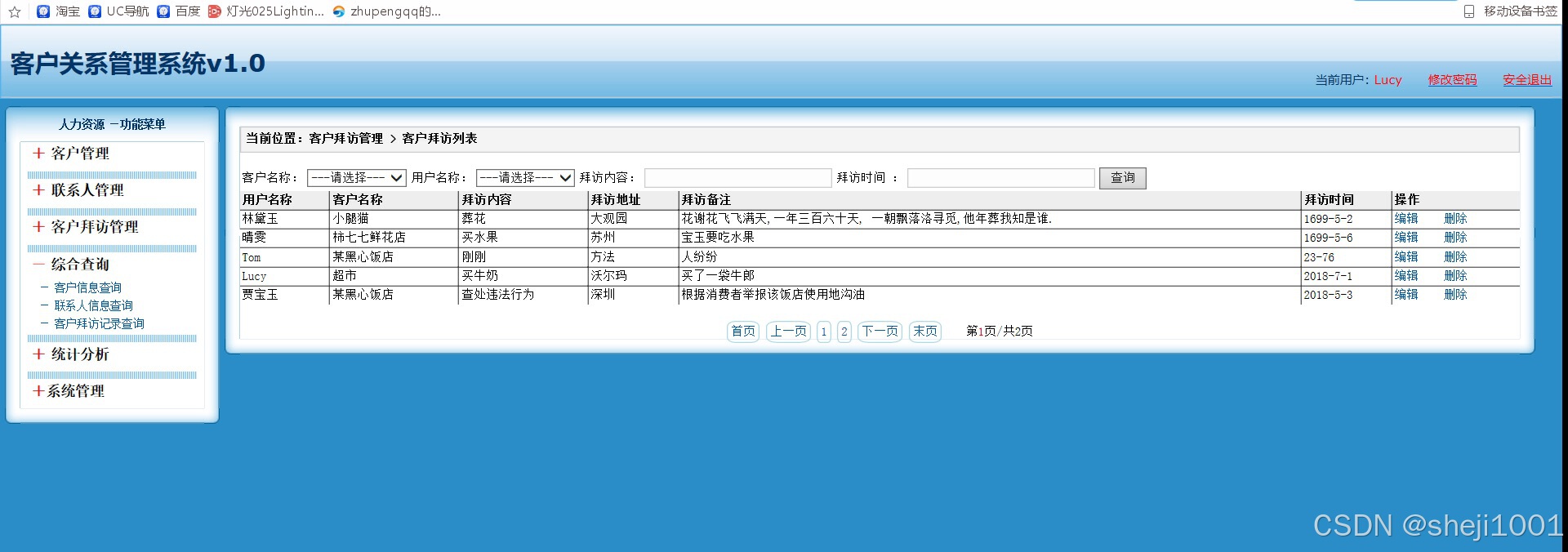Expand the 客户管理 menu section
Screen dimensions: 1568x552
coord(71,154)
